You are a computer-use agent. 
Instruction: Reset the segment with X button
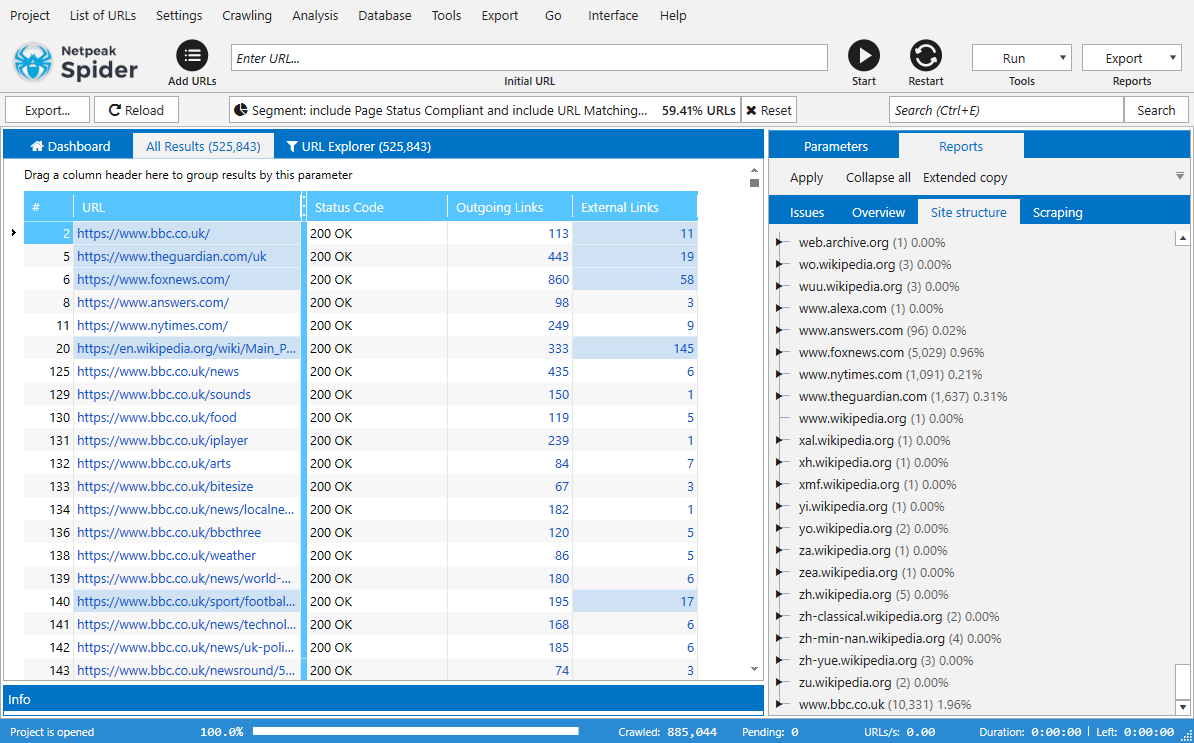click(768, 110)
